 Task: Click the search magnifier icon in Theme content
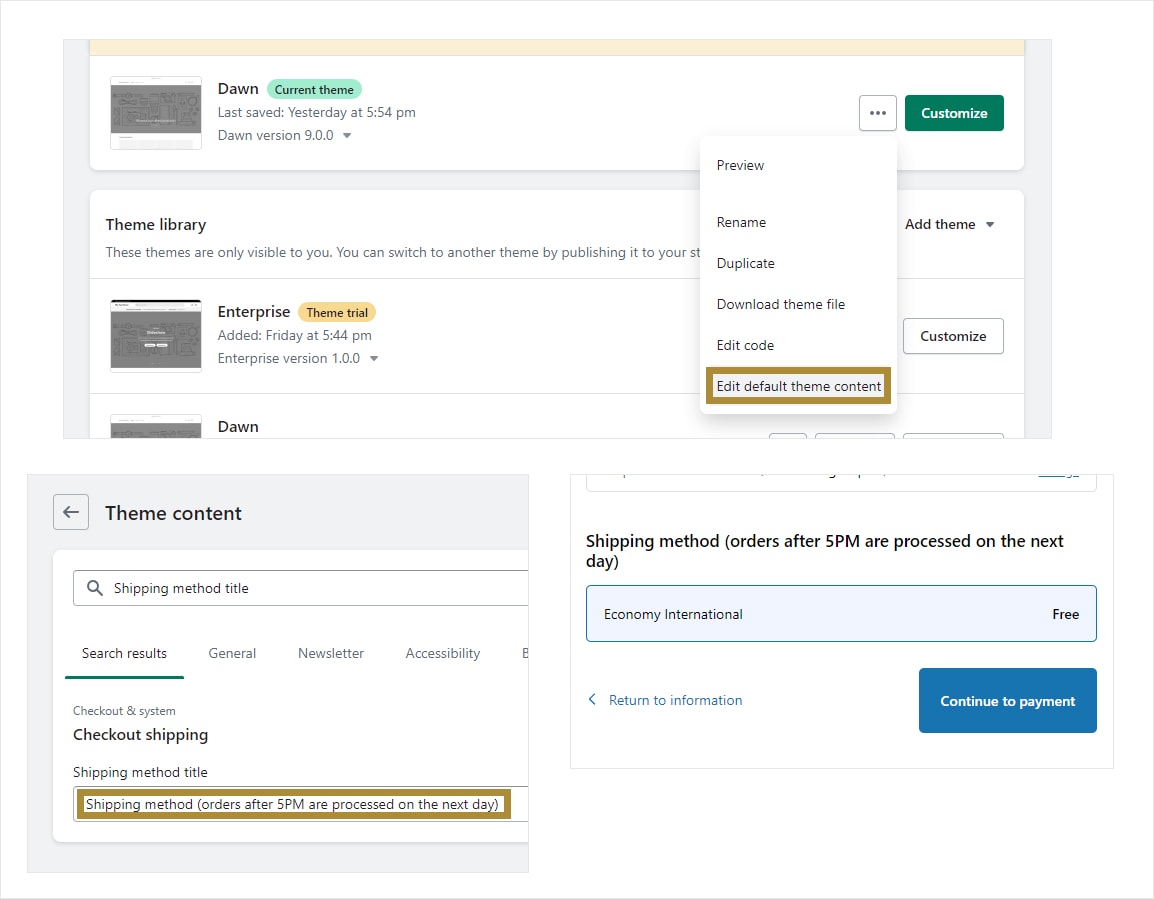coord(95,588)
